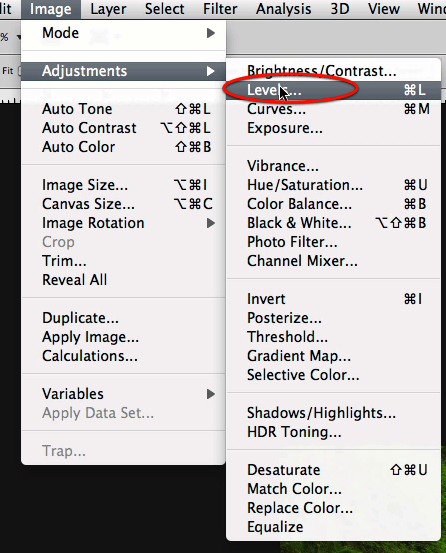Choose Trim command
Viewport: 446px width, 553px height.
pyautogui.click(x=123, y=261)
